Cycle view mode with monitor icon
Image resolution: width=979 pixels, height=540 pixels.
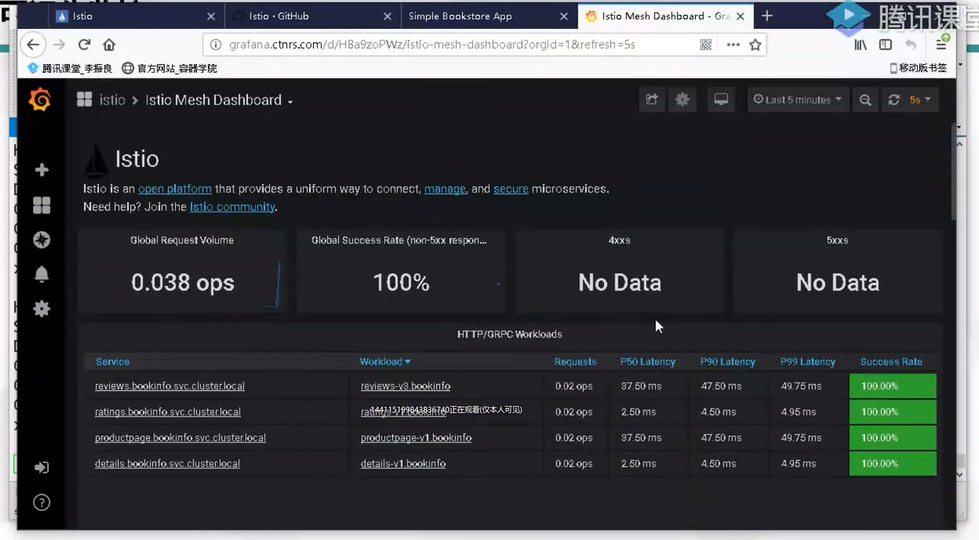pos(721,100)
